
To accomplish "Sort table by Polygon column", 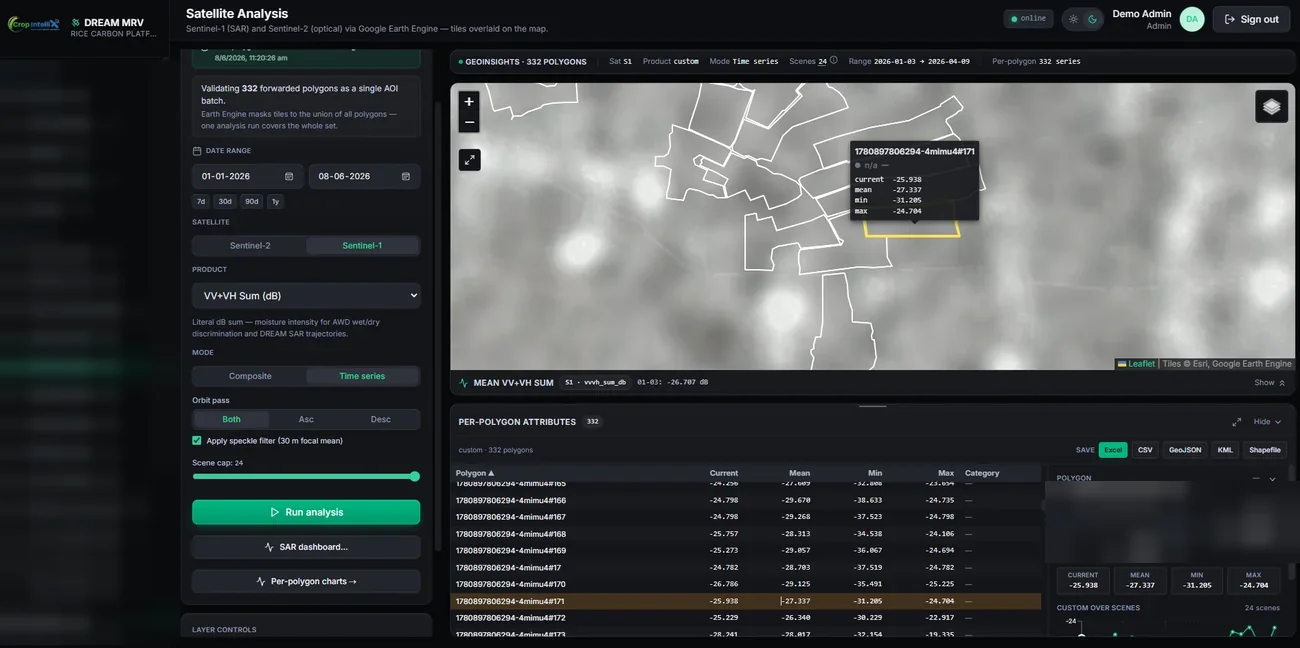I will click(475, 473).
